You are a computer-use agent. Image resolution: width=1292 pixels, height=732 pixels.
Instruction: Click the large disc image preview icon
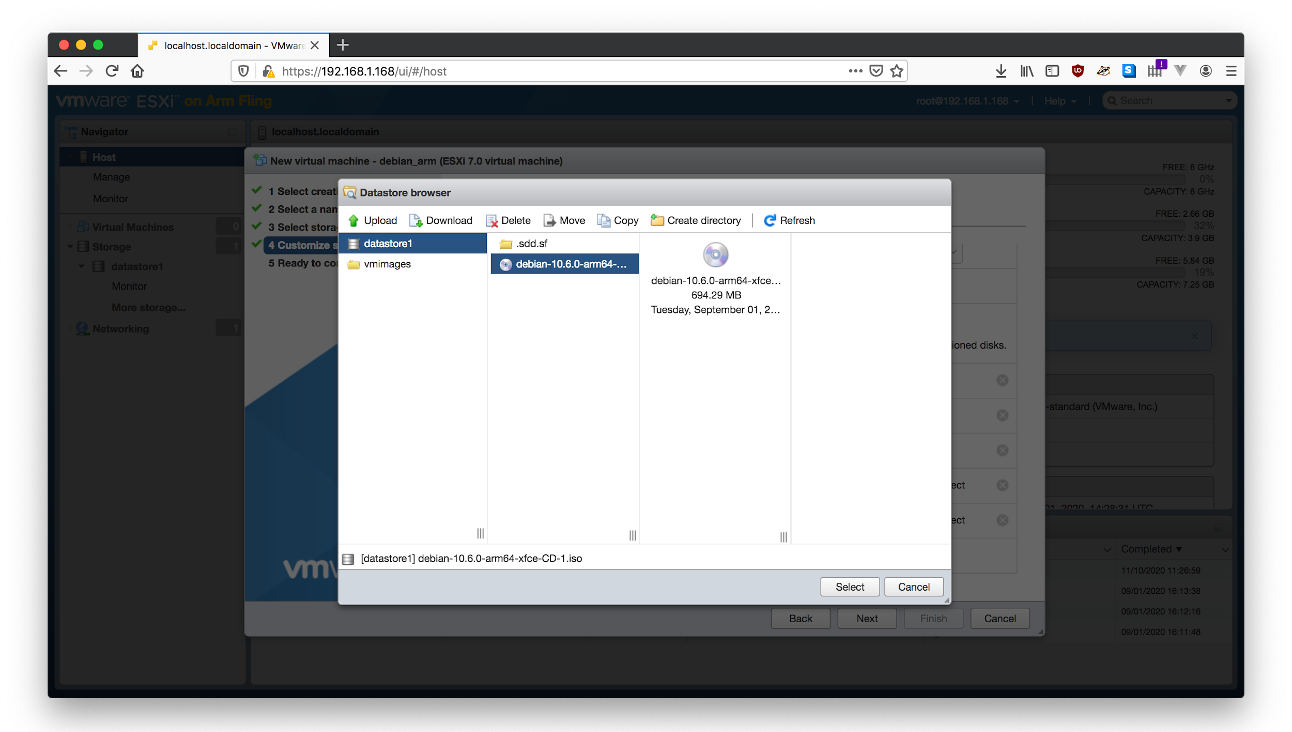click(x=716, y=254)
